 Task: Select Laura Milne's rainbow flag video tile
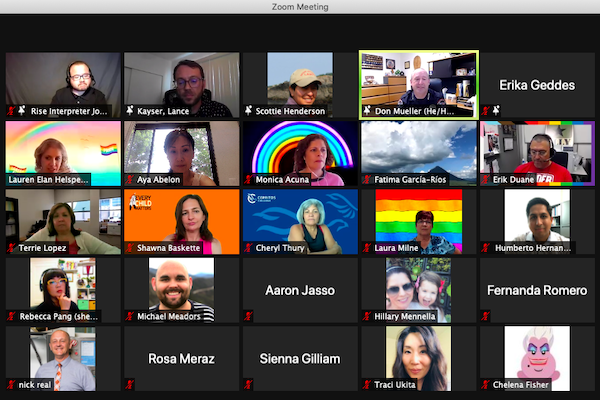coord(419,222)
